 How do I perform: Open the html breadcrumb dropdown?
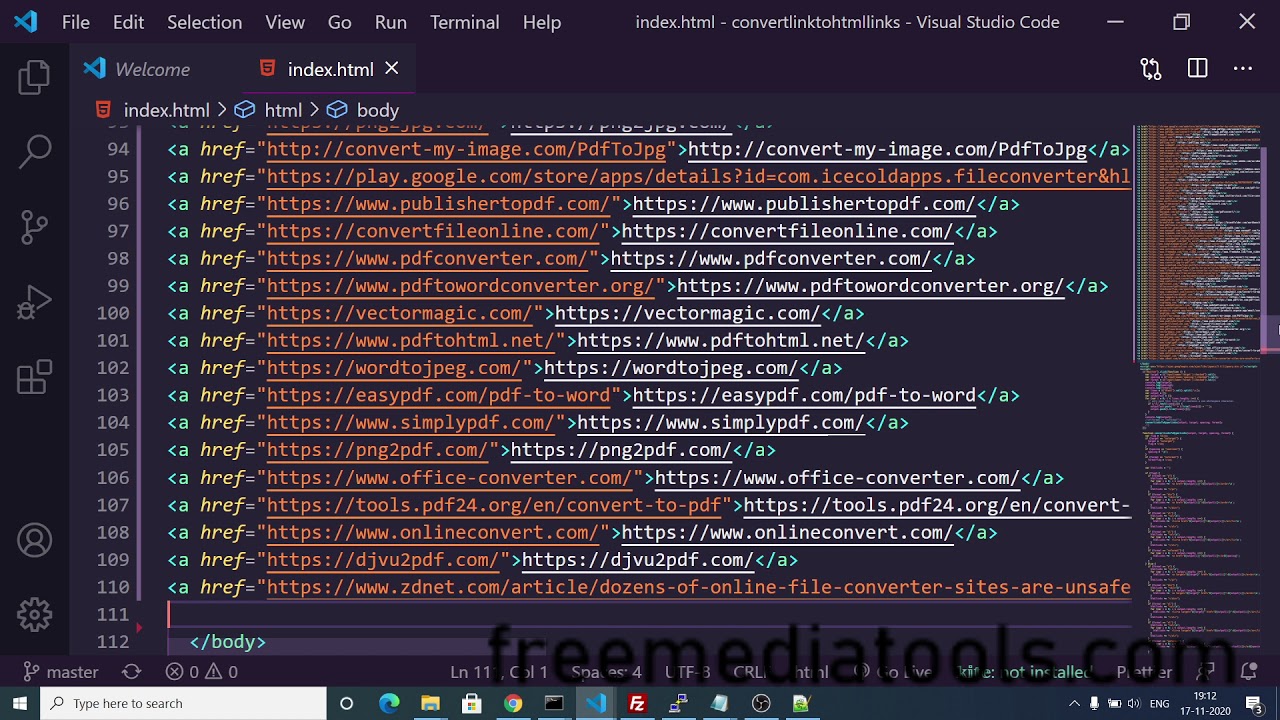point(282,110)
